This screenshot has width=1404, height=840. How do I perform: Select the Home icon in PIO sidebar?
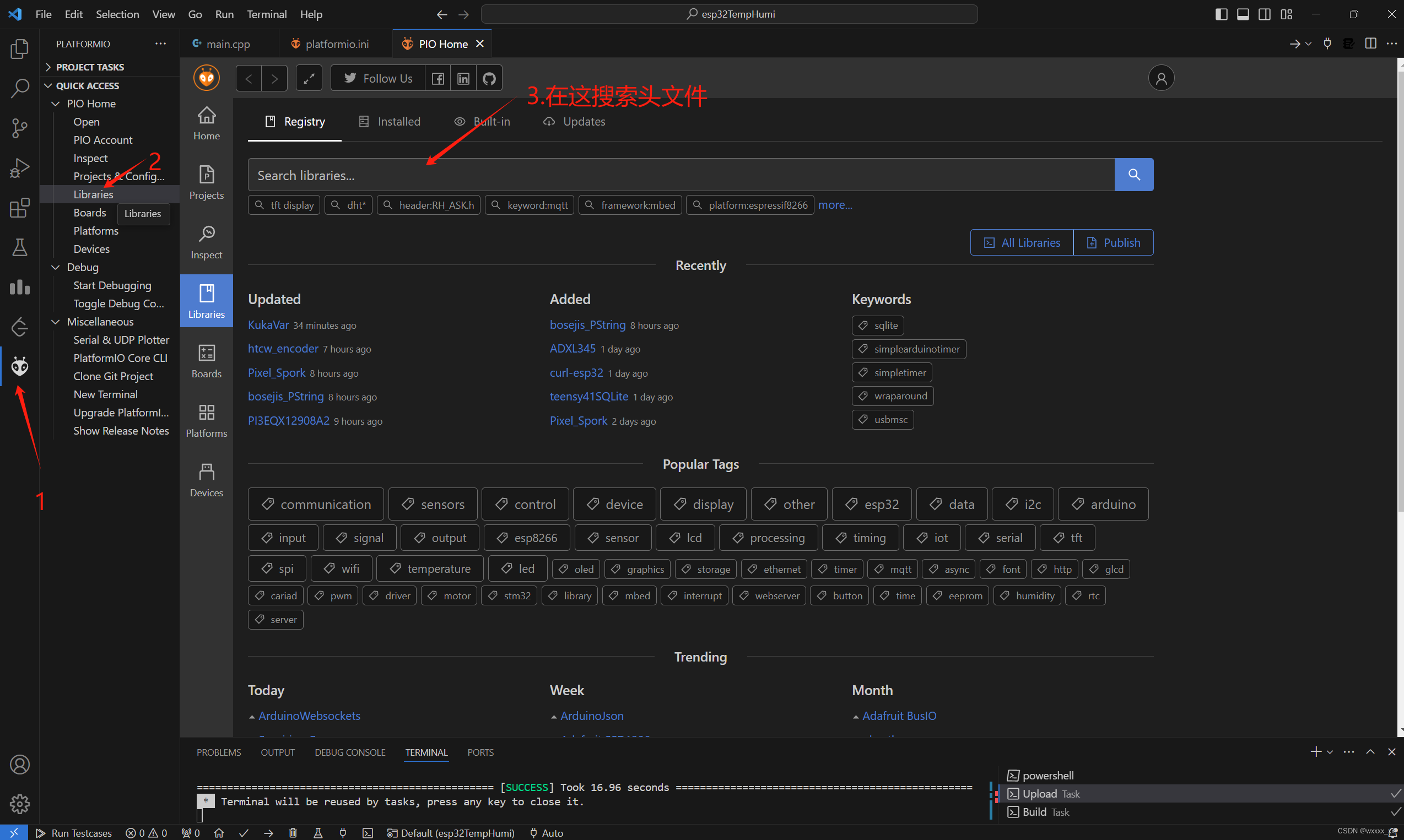[206, 121]
